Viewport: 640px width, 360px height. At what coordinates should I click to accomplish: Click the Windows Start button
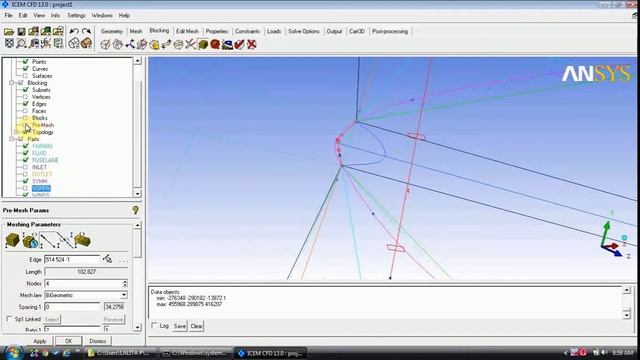coord(13,352)
